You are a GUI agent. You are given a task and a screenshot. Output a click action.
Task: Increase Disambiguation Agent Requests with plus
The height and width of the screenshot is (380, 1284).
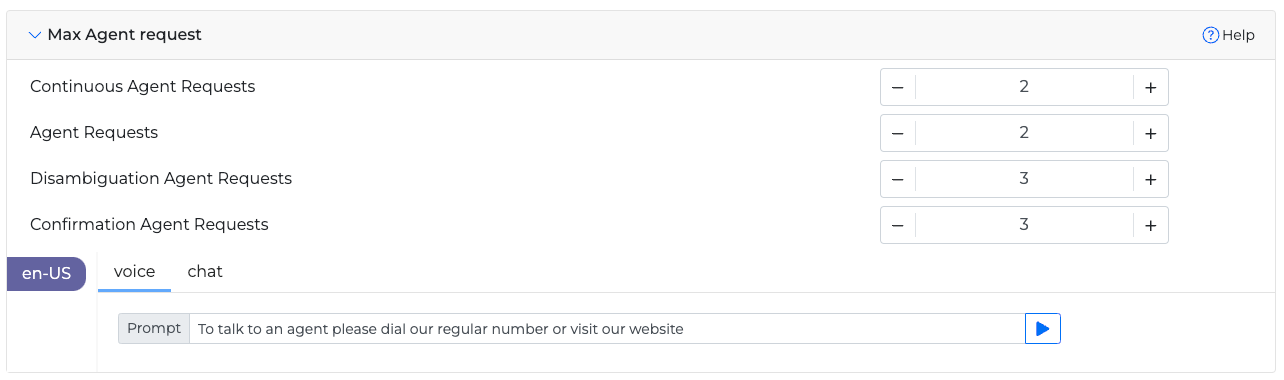click(x=1151, y=179)
